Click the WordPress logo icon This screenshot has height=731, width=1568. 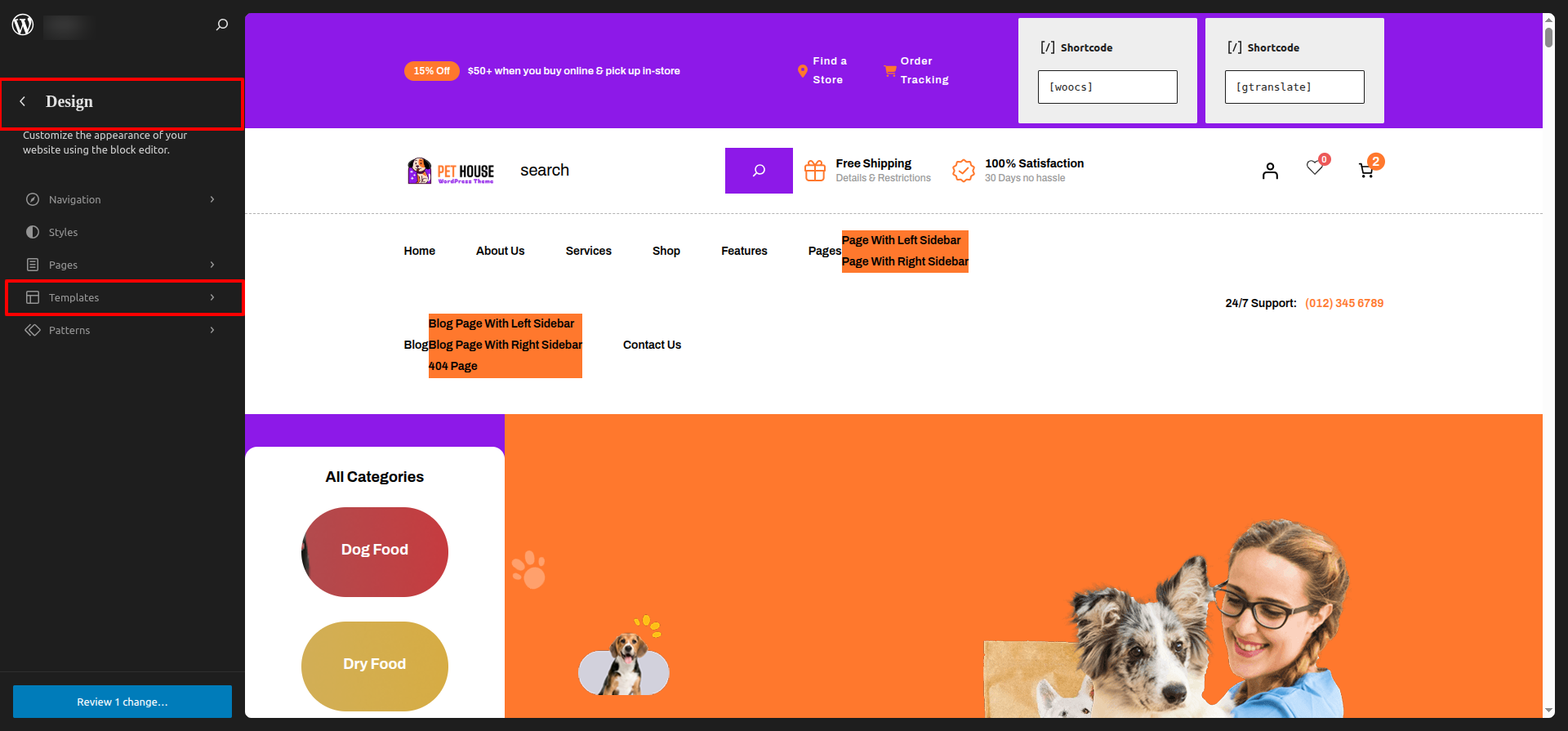(23, 25)
